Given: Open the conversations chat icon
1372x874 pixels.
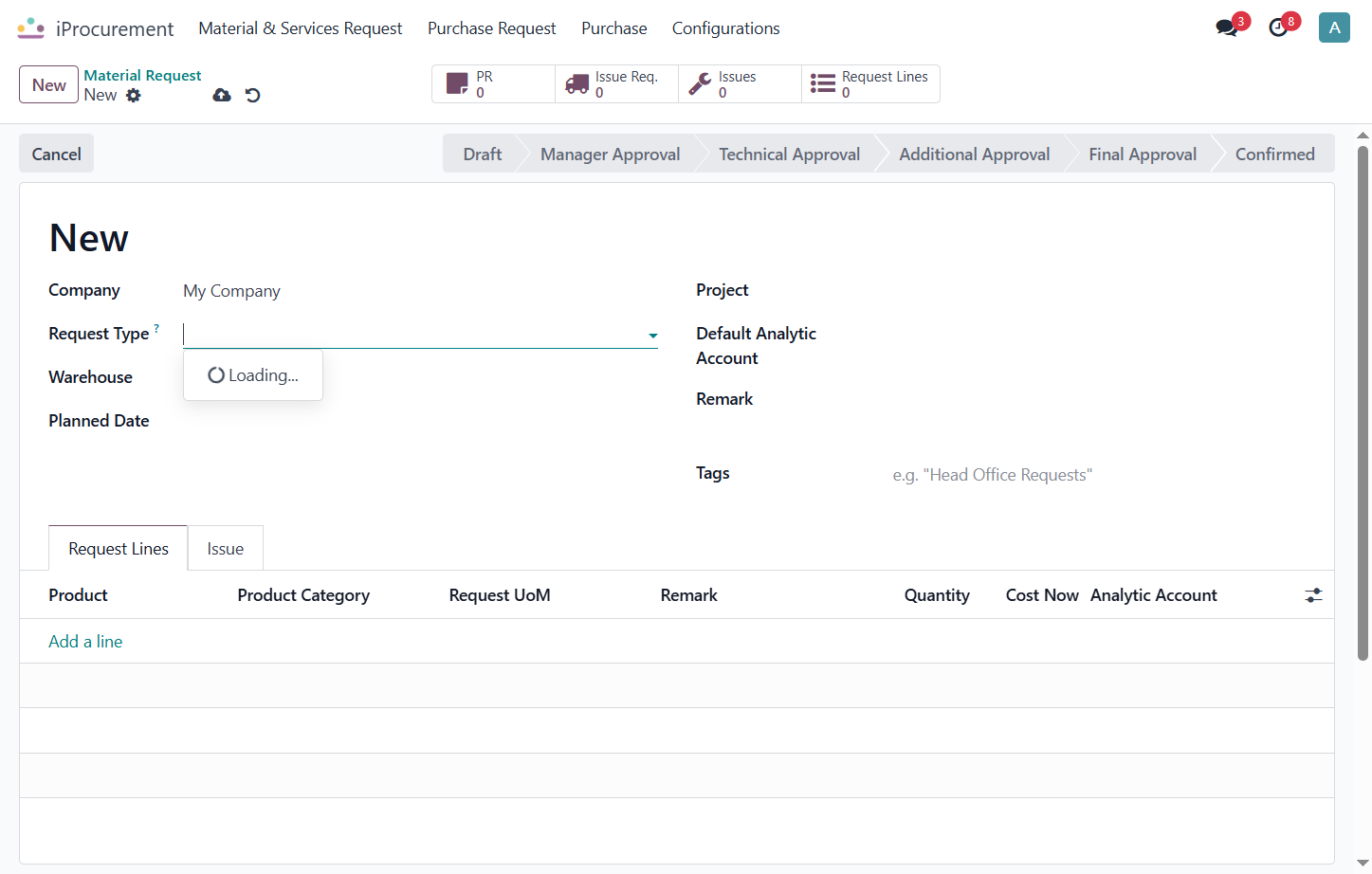Looking at the screenshot, I should click(x=1228, y=27).
